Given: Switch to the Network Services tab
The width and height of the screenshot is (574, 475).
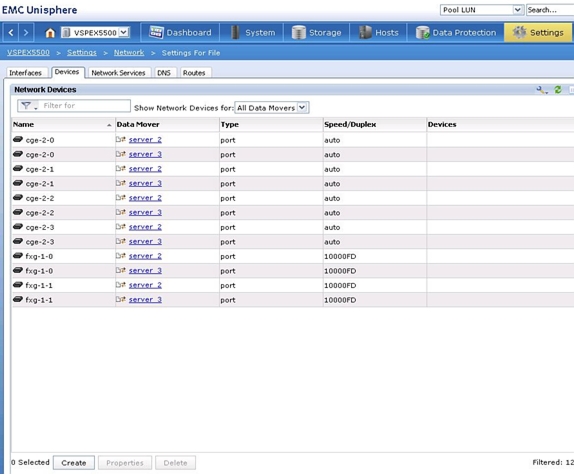Looking at the screenshot, I should 118,73.
